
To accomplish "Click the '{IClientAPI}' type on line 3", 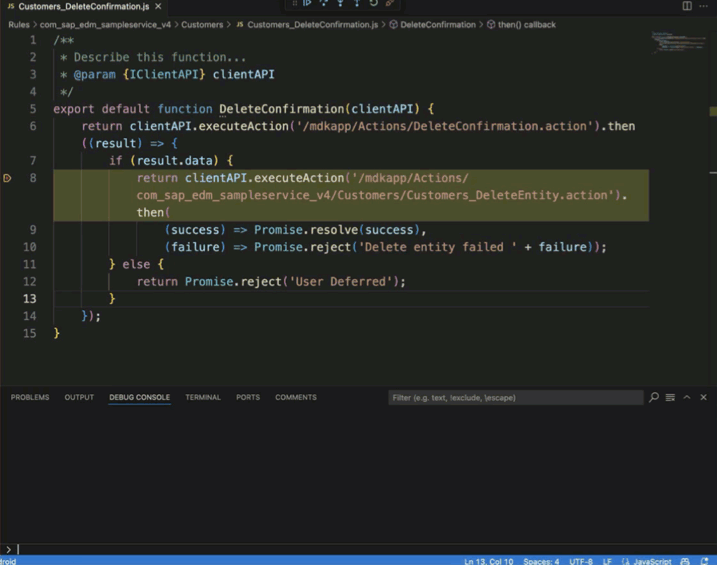I will tap(164, 74).
